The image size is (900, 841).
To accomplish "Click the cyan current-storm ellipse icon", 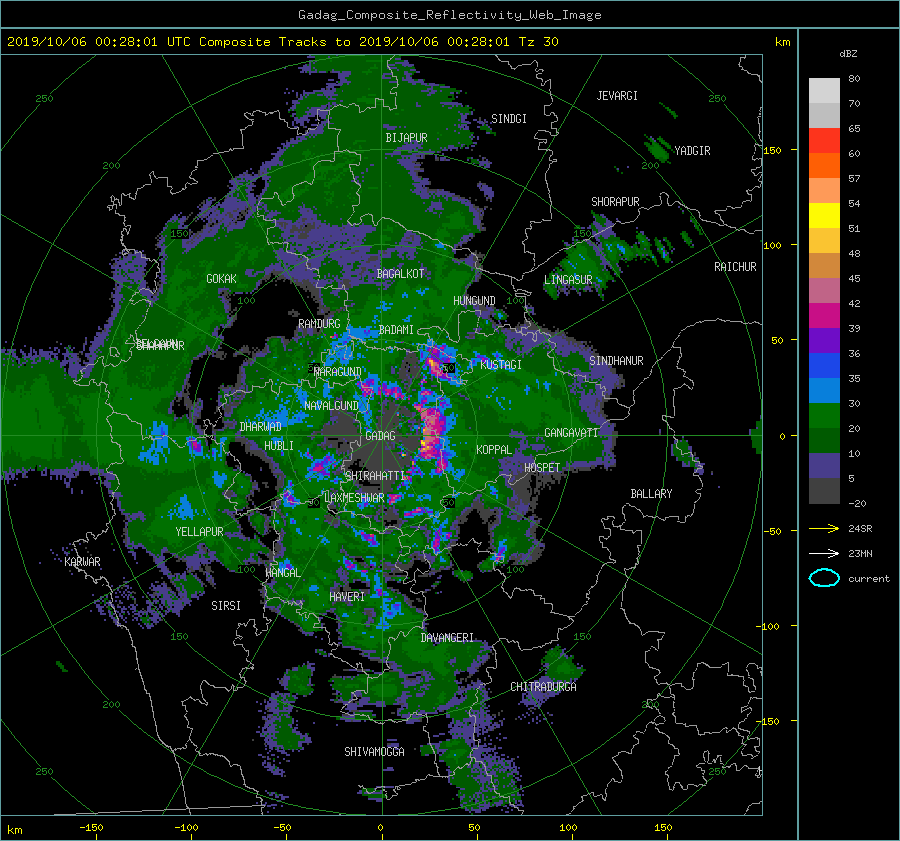I will [824, 578].
